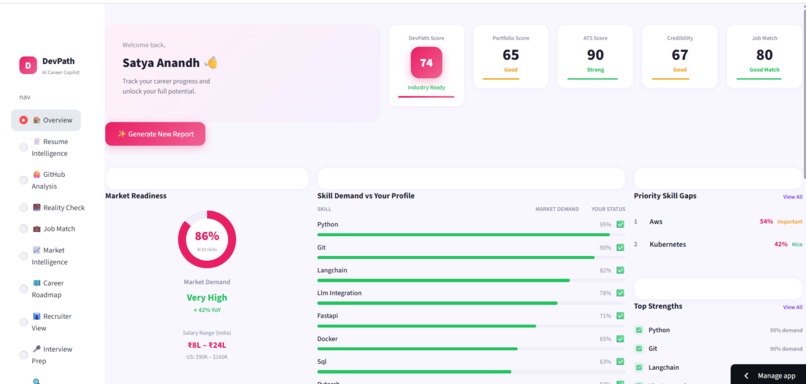Click the Fastapi demand progress bar
This screenshot has height=384, width=806.
pos(471,326)
